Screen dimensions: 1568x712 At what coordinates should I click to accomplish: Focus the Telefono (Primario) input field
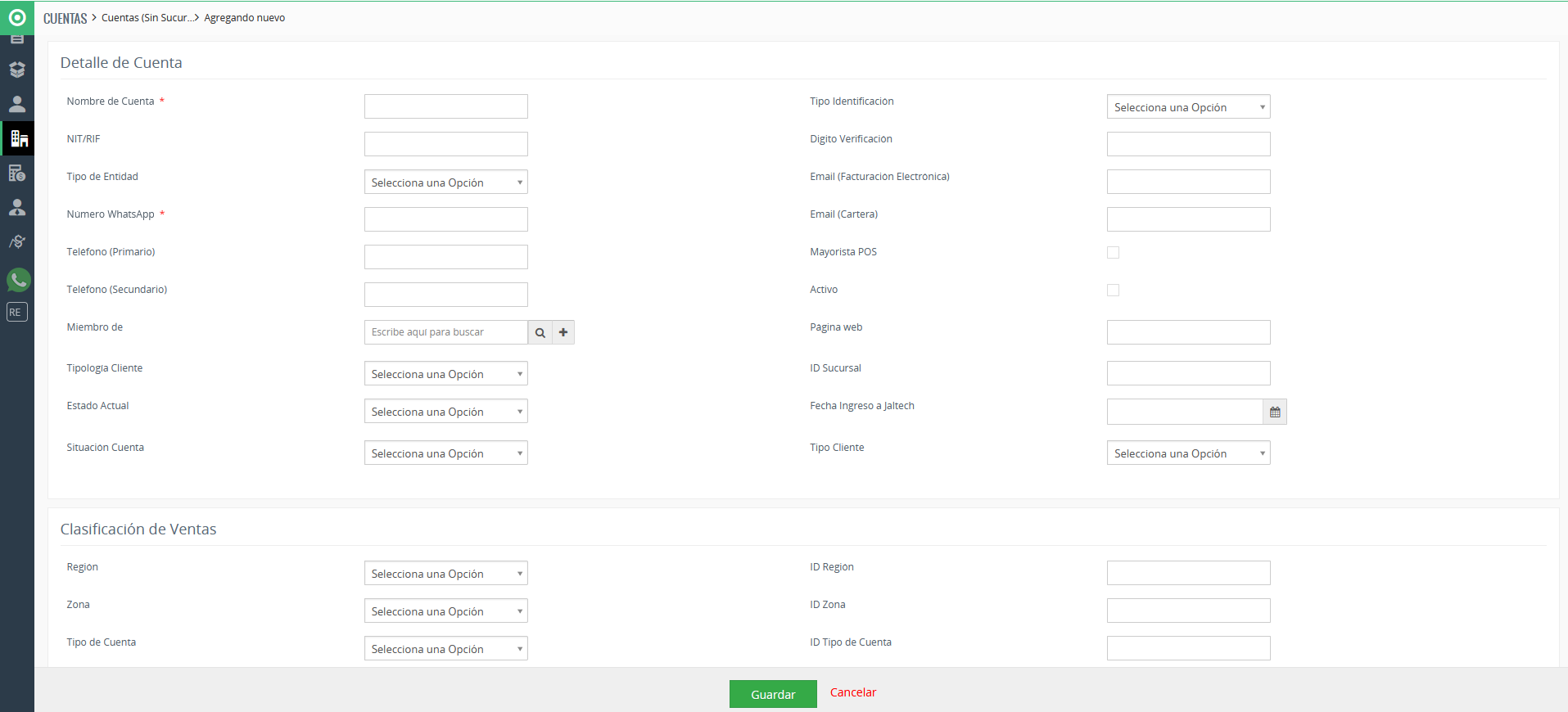pos(445,257)
